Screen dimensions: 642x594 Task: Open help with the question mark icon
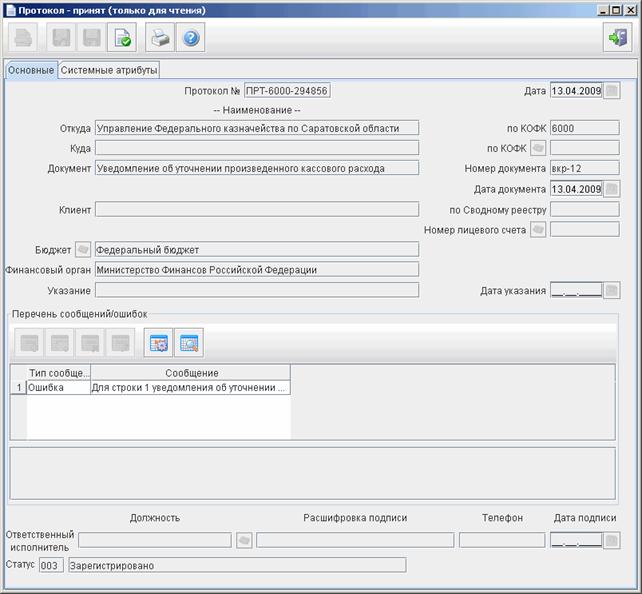pyautogui.click(x=191, y=38)
